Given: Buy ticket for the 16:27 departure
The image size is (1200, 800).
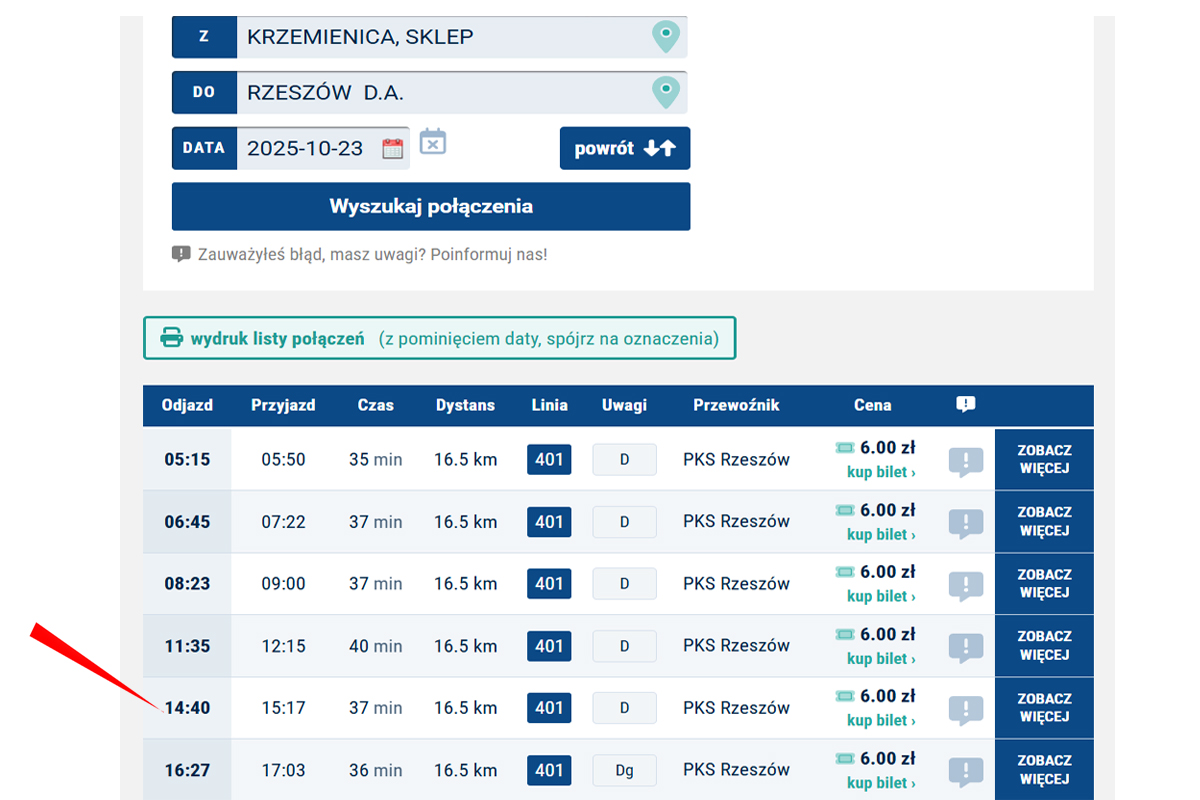Looking at the screenshot, I should [x=880, y=783].
